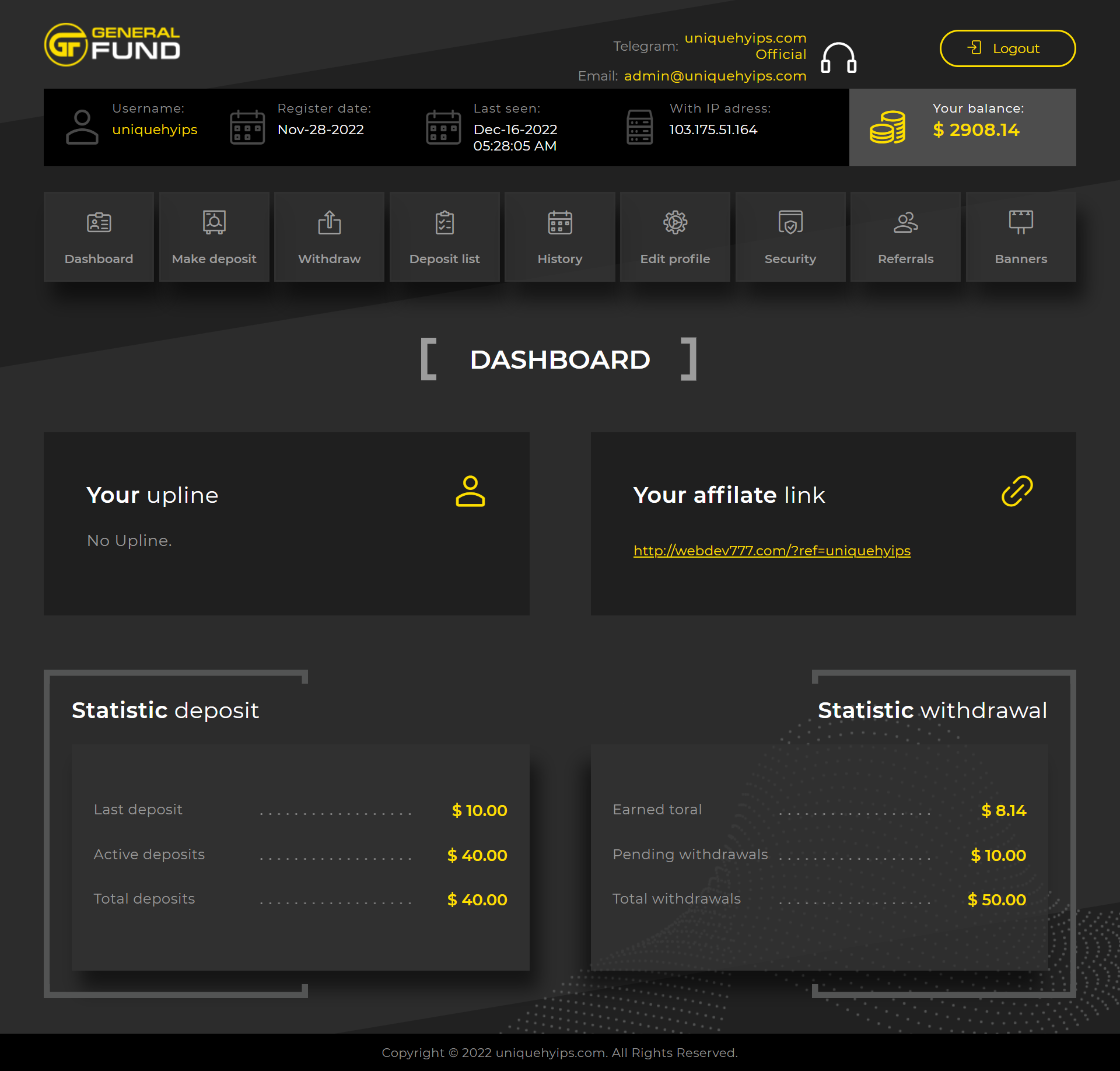Open the Banners menu tile

click(x=1021, y=237)
